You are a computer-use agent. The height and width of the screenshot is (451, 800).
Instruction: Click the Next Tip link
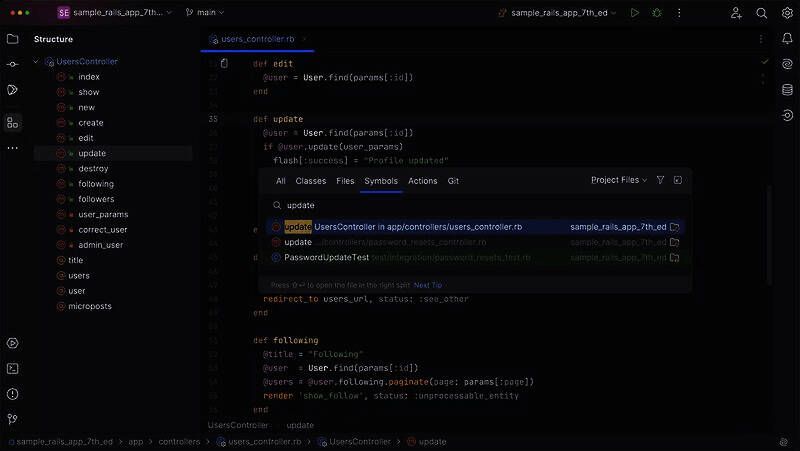point(428,285)
